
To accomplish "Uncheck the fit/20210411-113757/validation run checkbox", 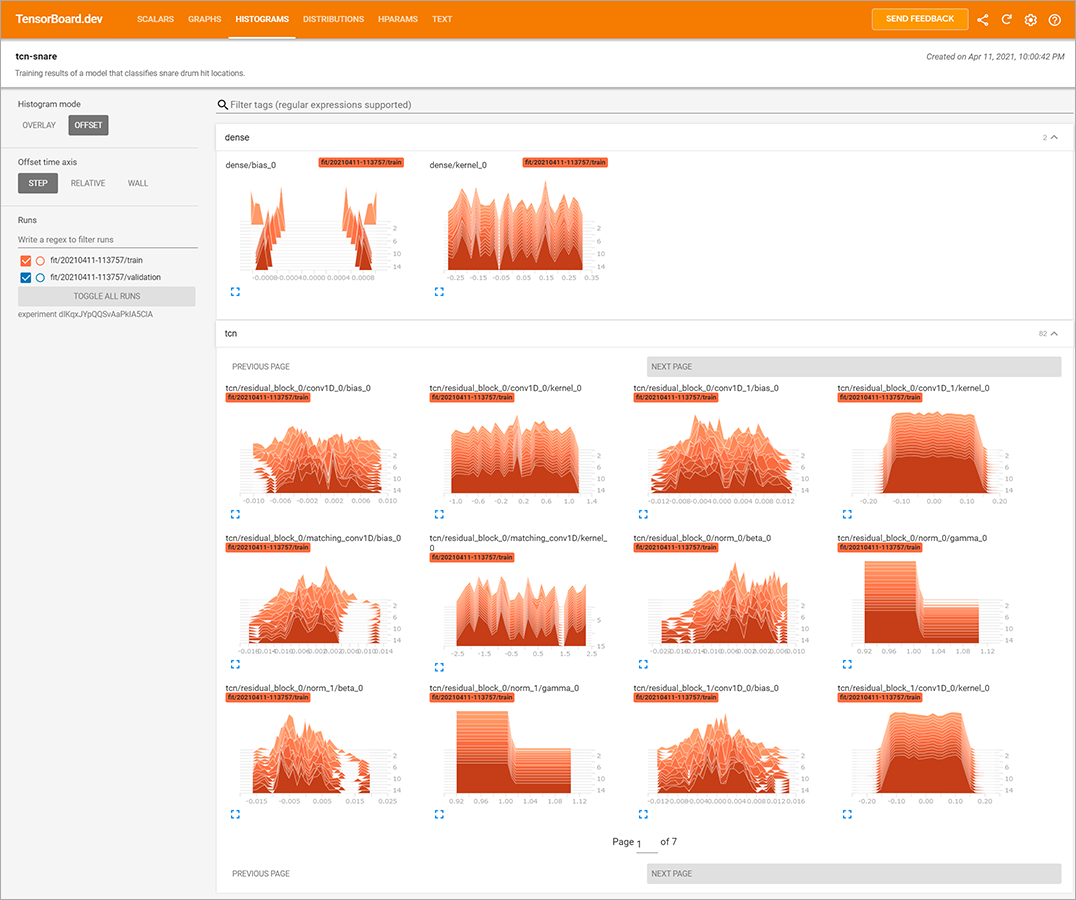I will (x=26, y=277).
